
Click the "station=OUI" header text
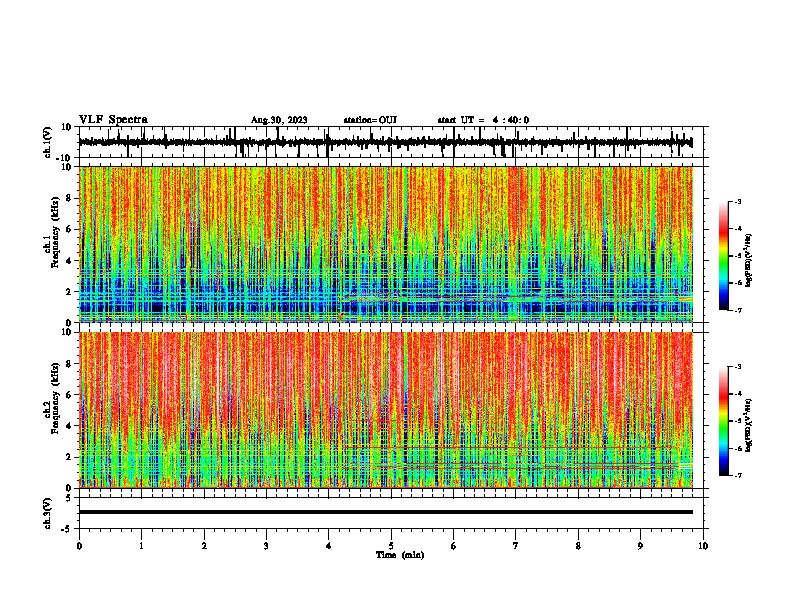[370, 120]
